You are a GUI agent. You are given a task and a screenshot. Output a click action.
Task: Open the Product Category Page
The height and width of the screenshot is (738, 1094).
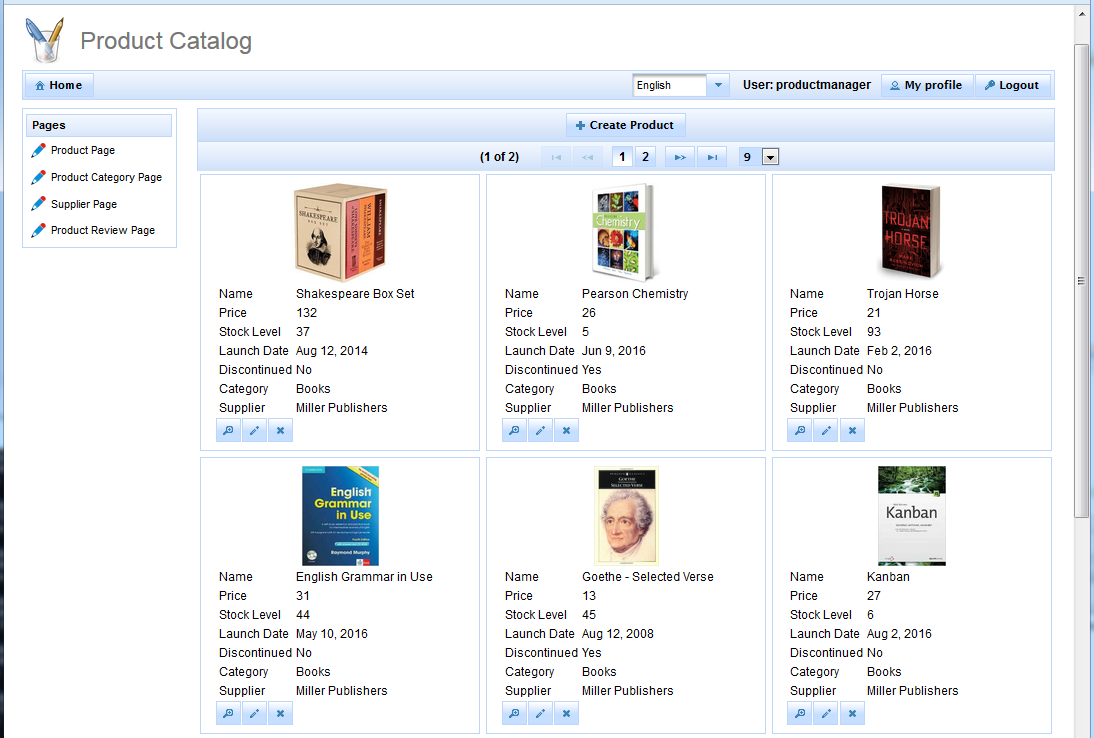pyautogui.click(x=106, y=177)
